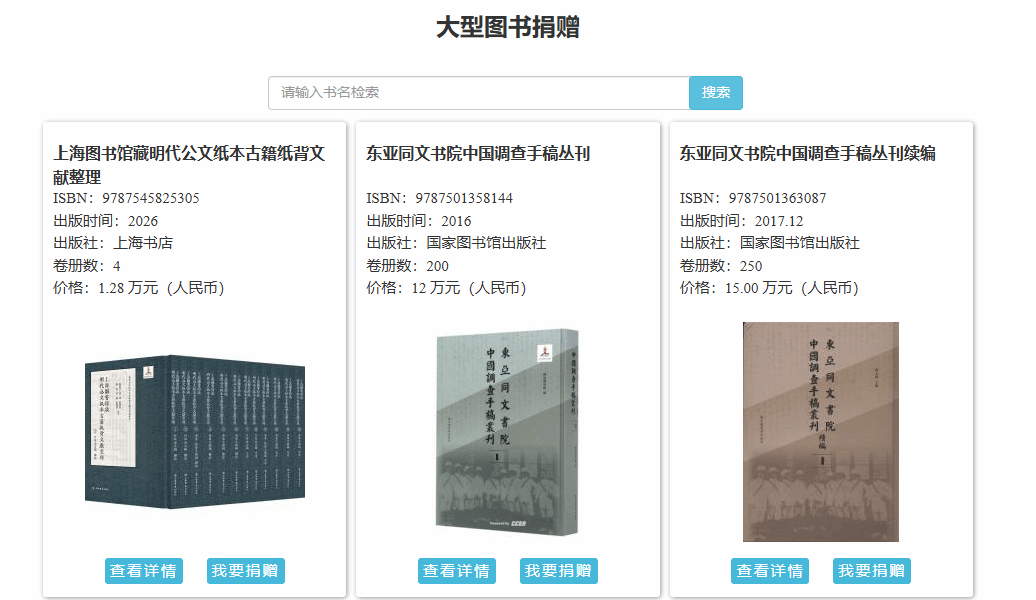The image size is (1036, 600).
Task: Open 查看详情 for 上海图书馆藏明代公文纸本 book
Action: 143,571
